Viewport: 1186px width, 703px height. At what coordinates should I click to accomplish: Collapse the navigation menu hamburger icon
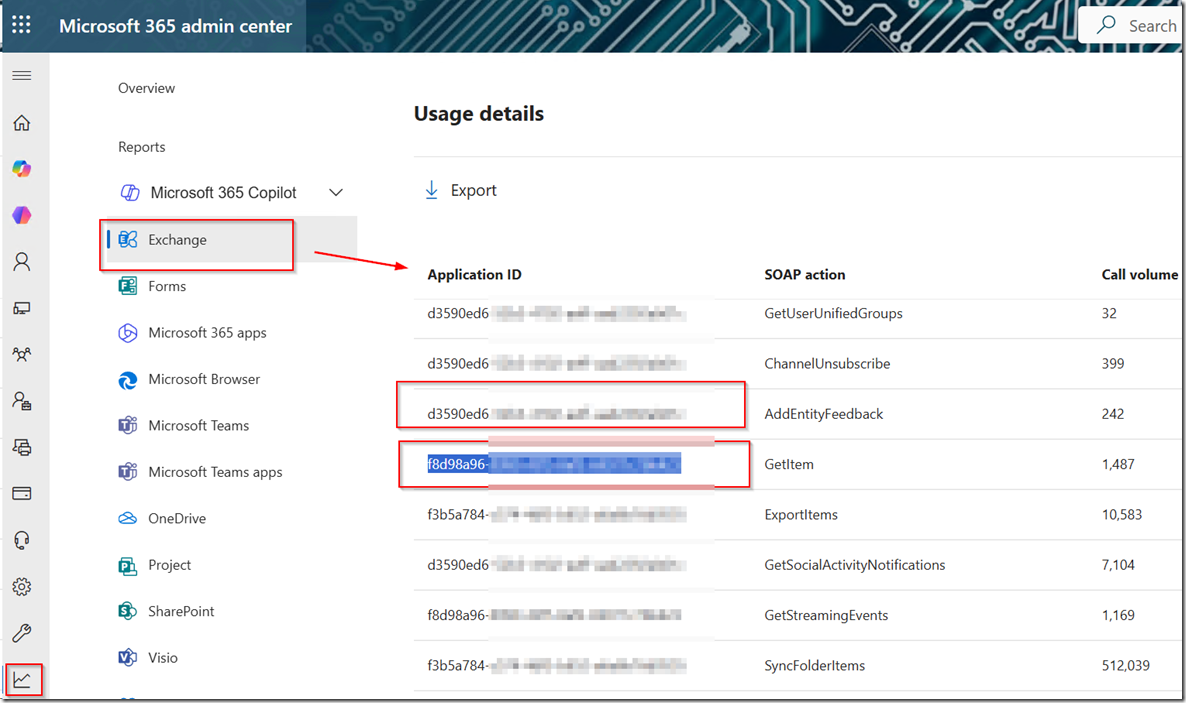pyautogui.click(x=22, y=76)
